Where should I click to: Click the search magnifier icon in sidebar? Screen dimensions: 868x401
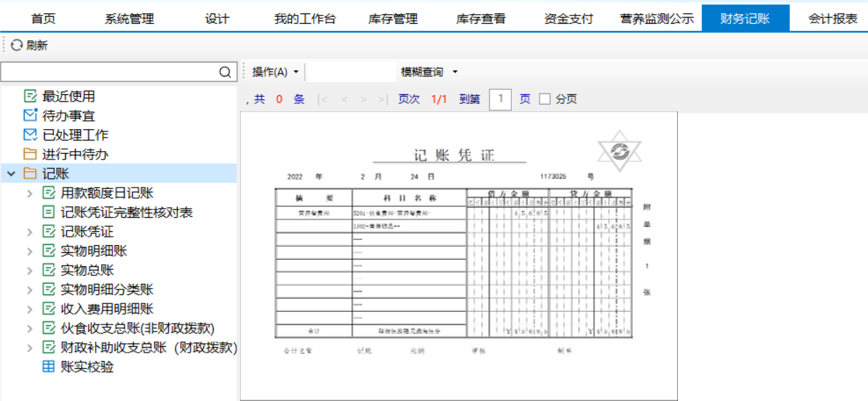click(x=225, y=72)
